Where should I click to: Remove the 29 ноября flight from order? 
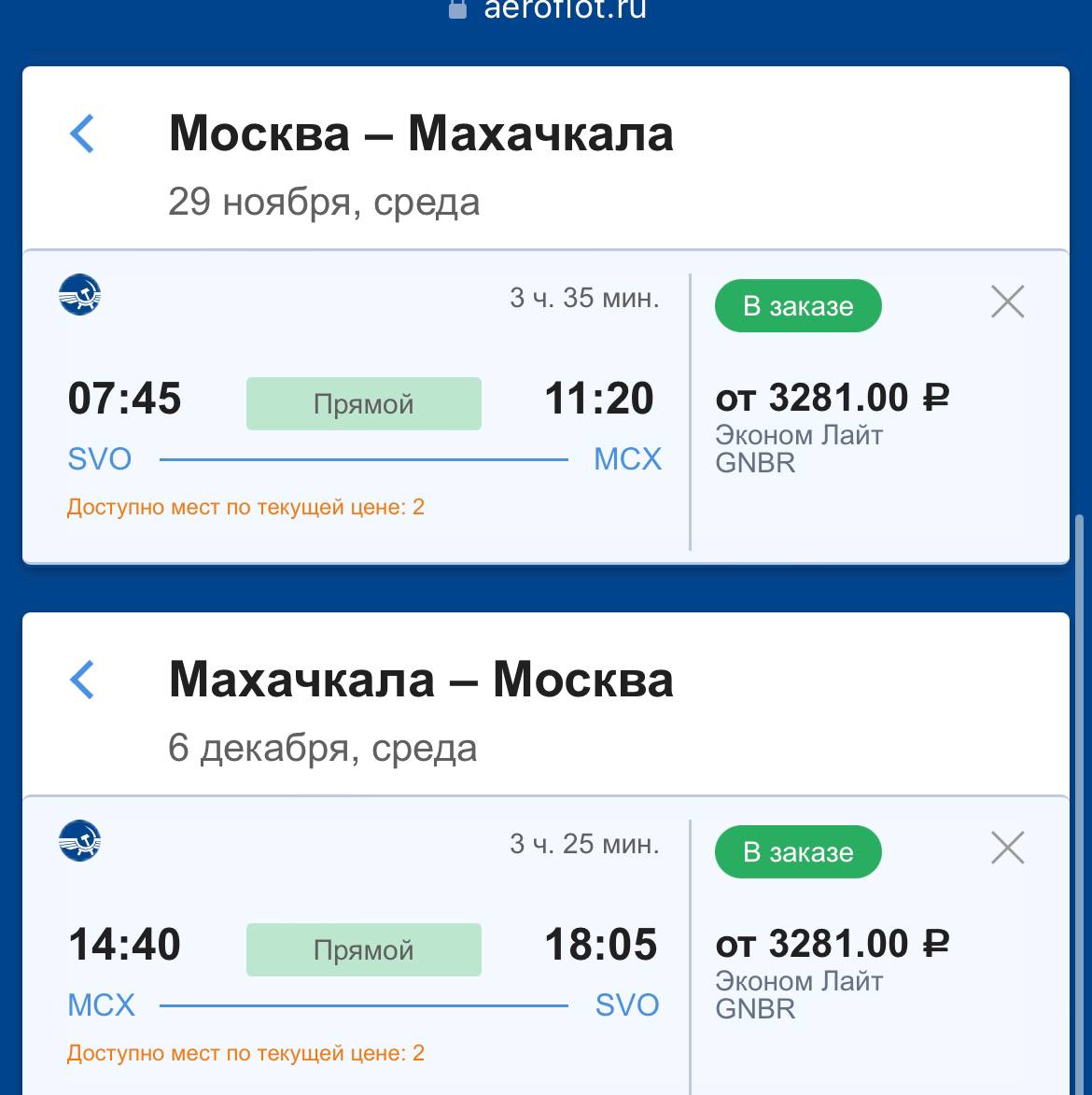point(1007,302)
